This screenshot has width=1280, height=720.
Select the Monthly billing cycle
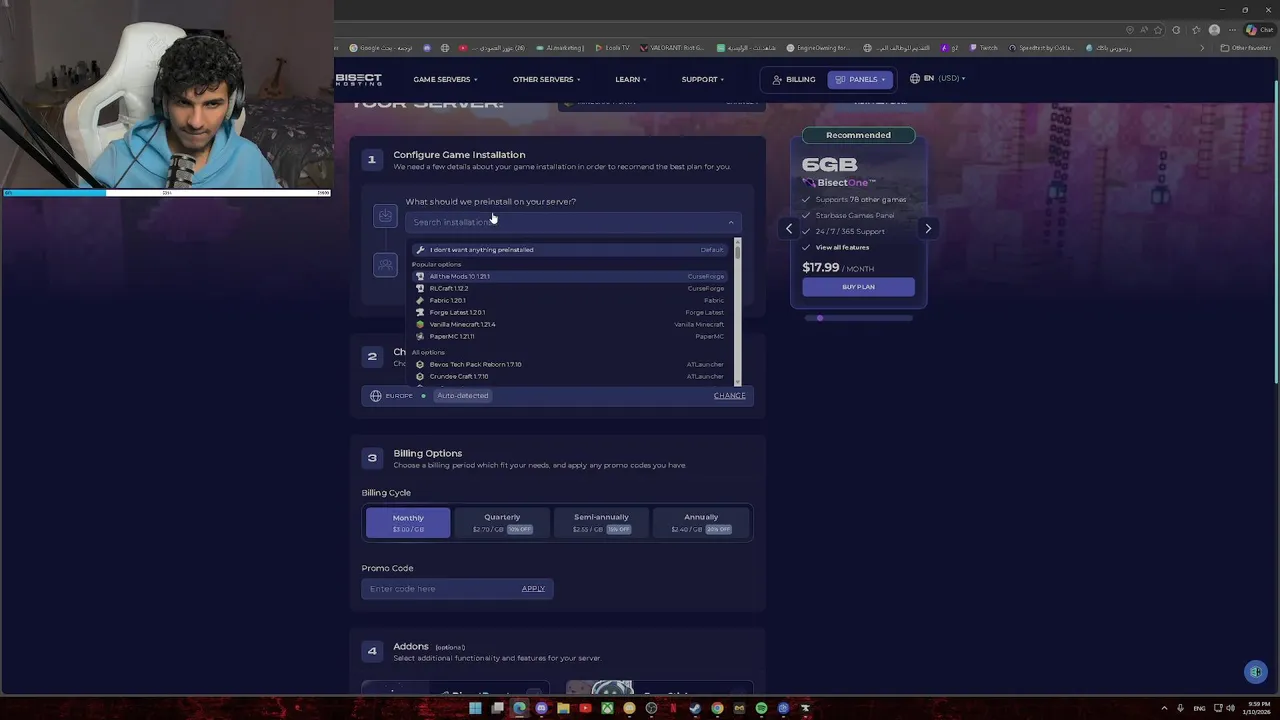pos(408,523)
